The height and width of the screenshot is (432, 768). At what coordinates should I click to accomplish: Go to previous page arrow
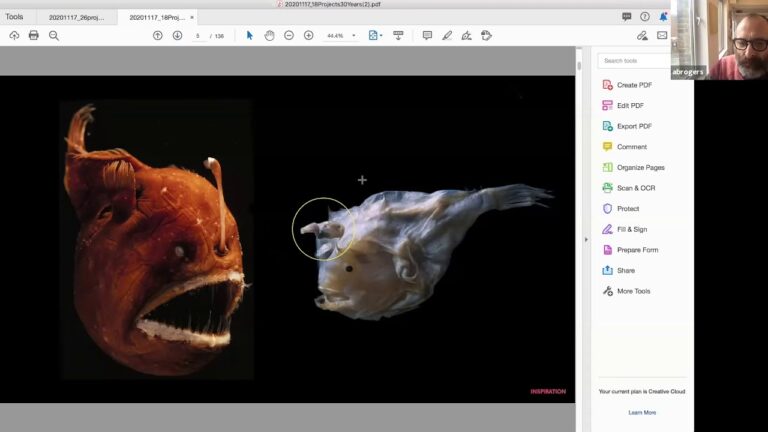pyautogui.click(x=157, y=35)
